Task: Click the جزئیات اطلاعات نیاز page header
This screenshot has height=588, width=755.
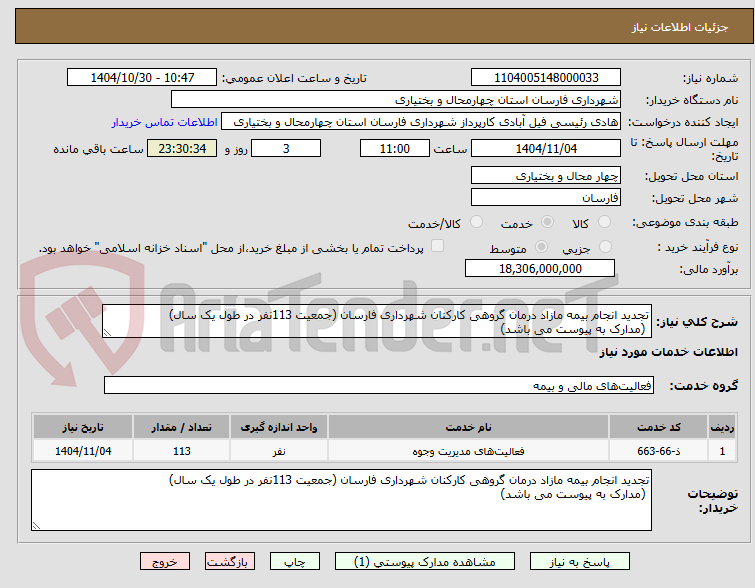Action: [680, 27]
